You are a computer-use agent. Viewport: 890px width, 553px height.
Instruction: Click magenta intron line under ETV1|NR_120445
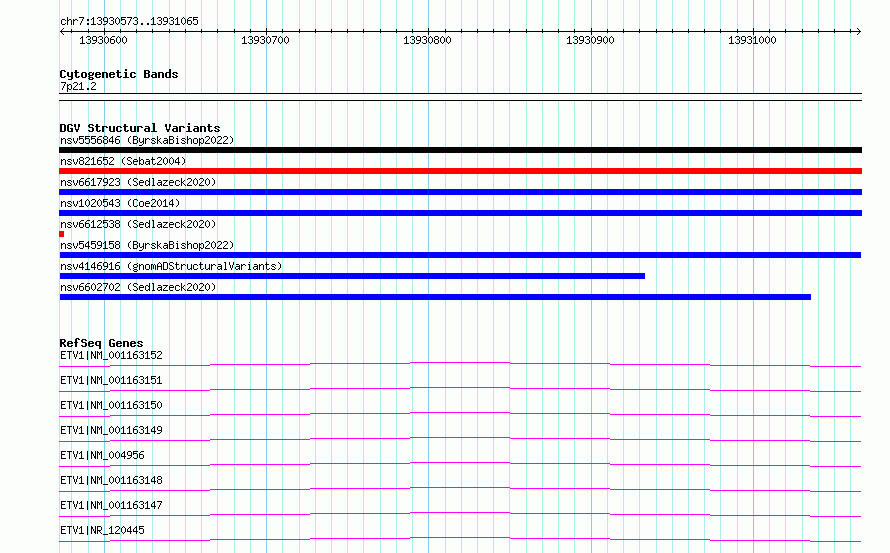(460, 538)
